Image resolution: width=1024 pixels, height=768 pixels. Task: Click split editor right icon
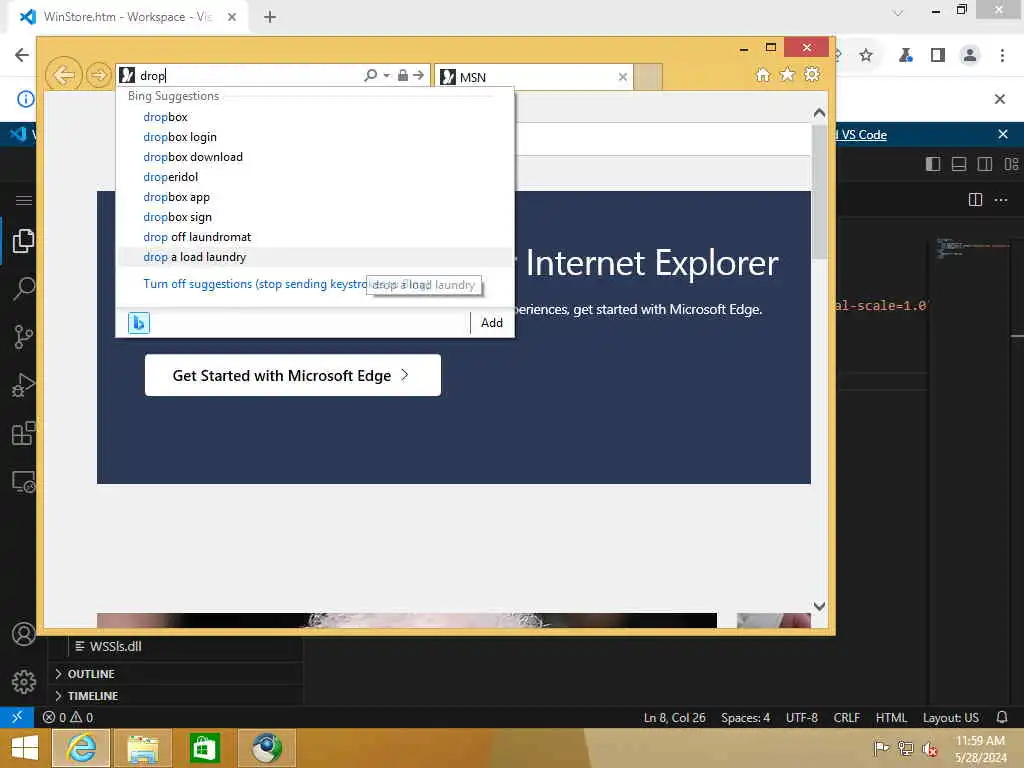[x=975, y=200]
